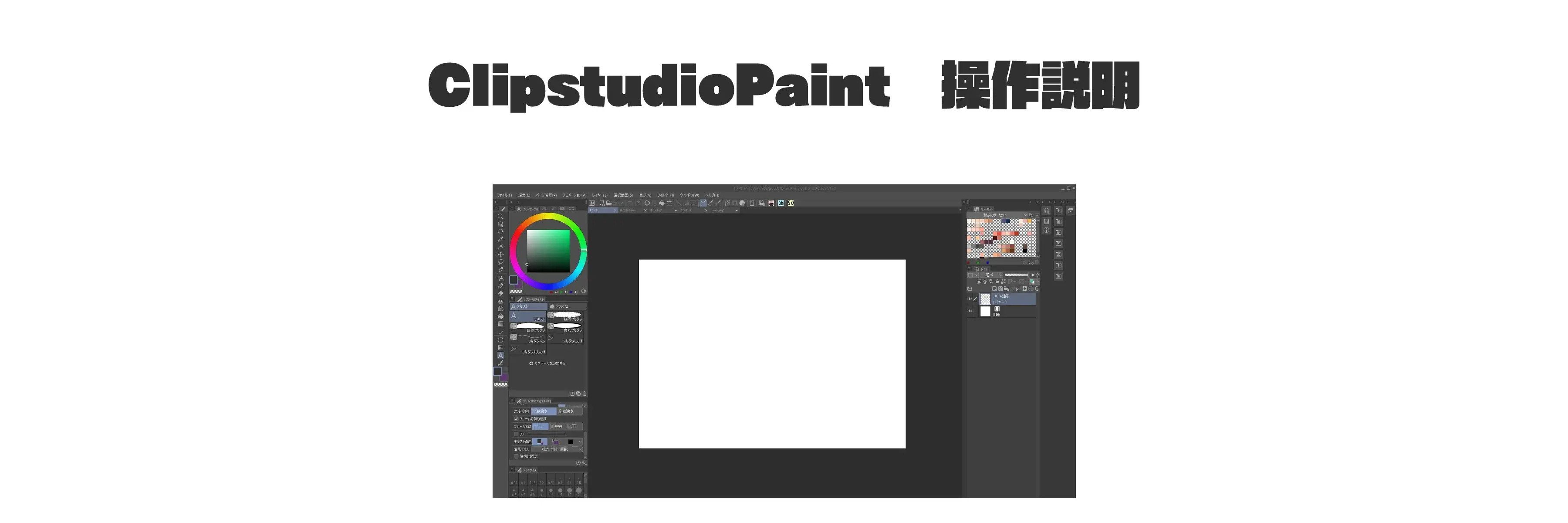1568x523 pixels.
Task: Select the Eraser tool
Action: pos(500,293)
